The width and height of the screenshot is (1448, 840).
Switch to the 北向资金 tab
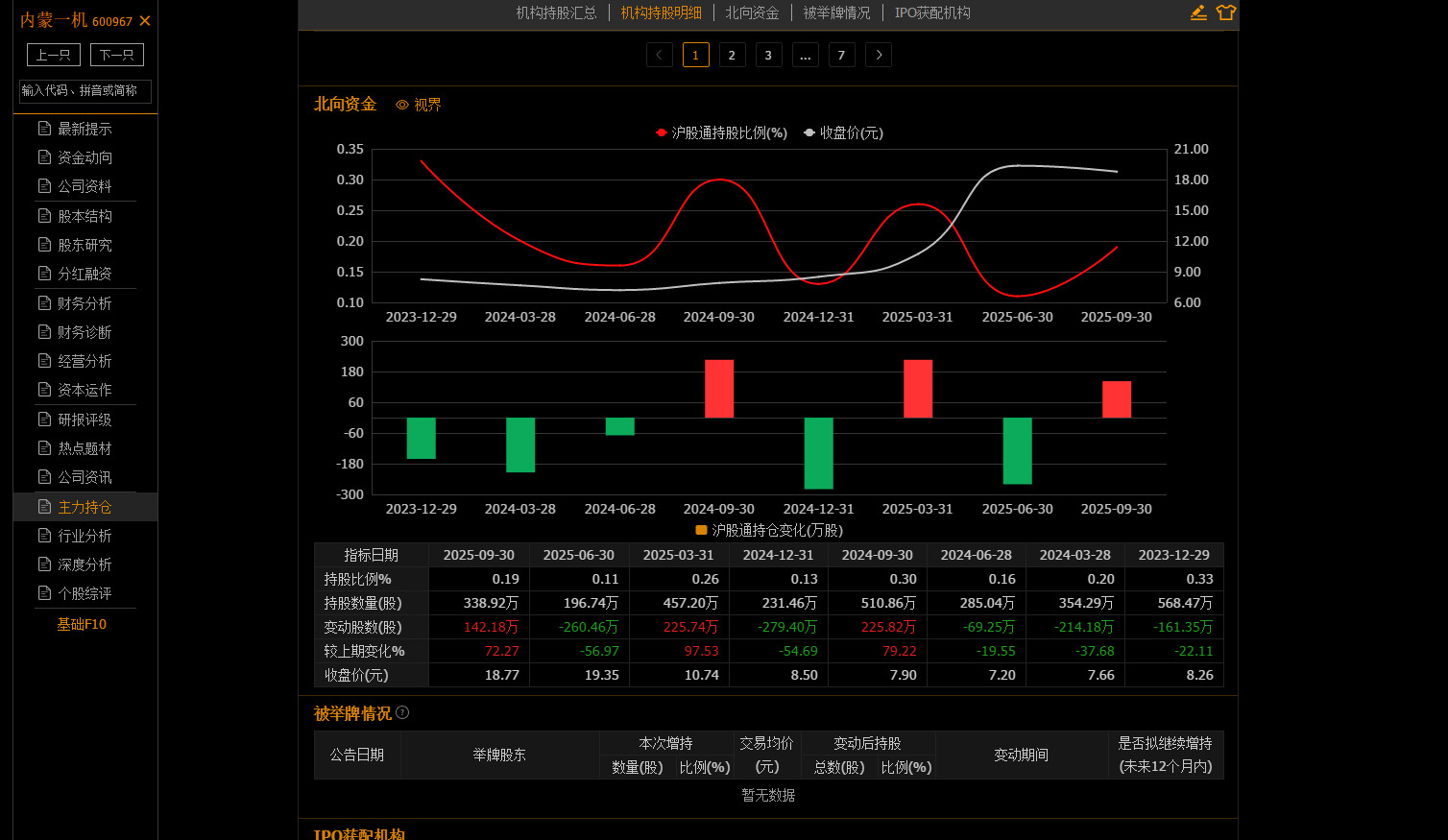pos(752,12)
